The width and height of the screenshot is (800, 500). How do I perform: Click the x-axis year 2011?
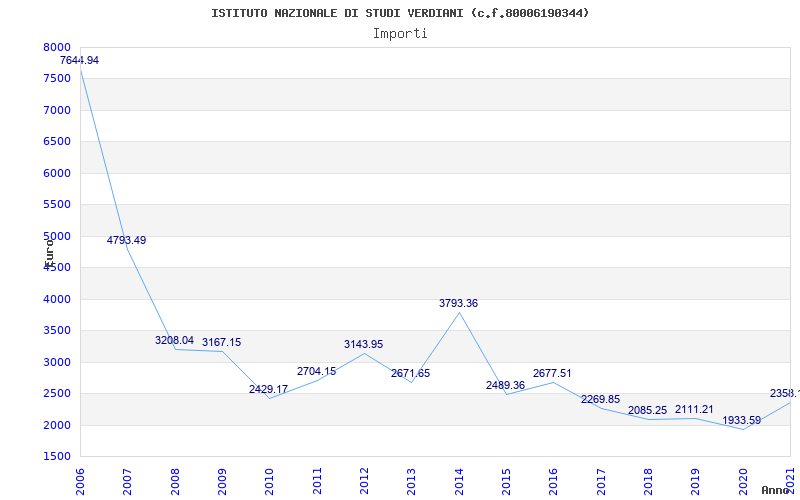tap(317, 482)
